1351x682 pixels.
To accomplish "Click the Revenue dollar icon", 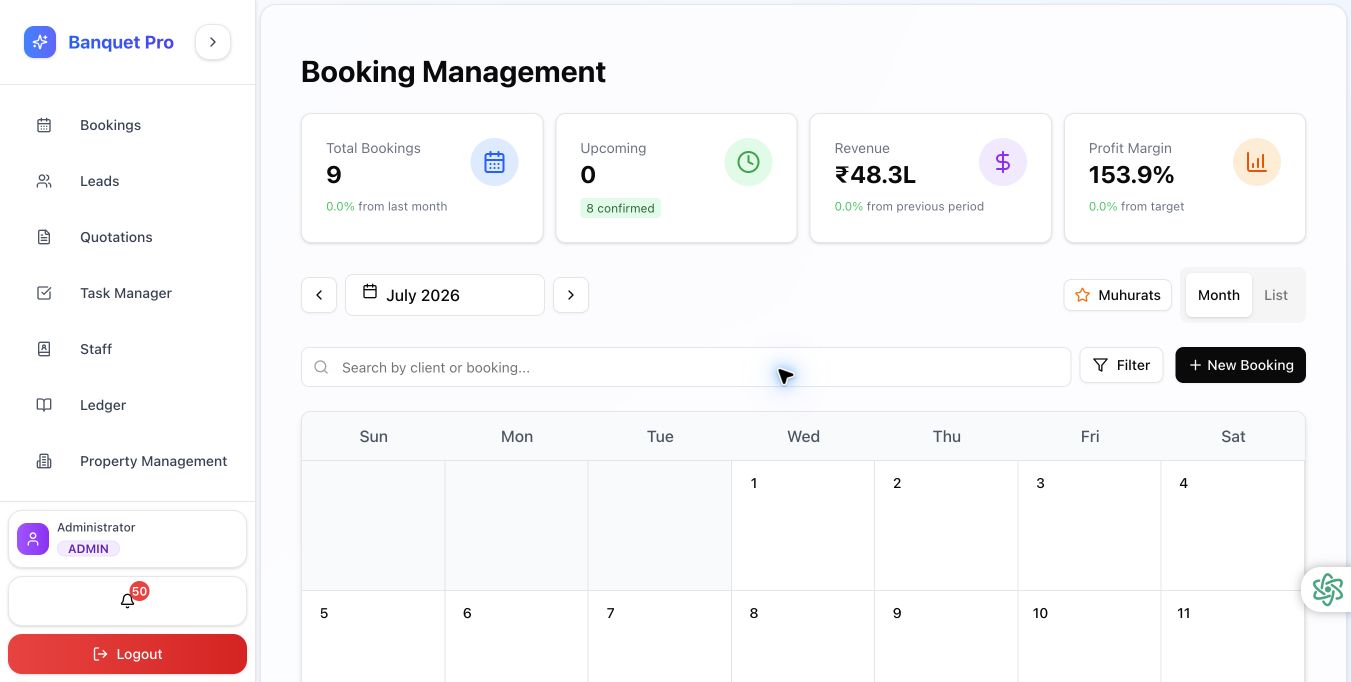I will coord(1003,162).
